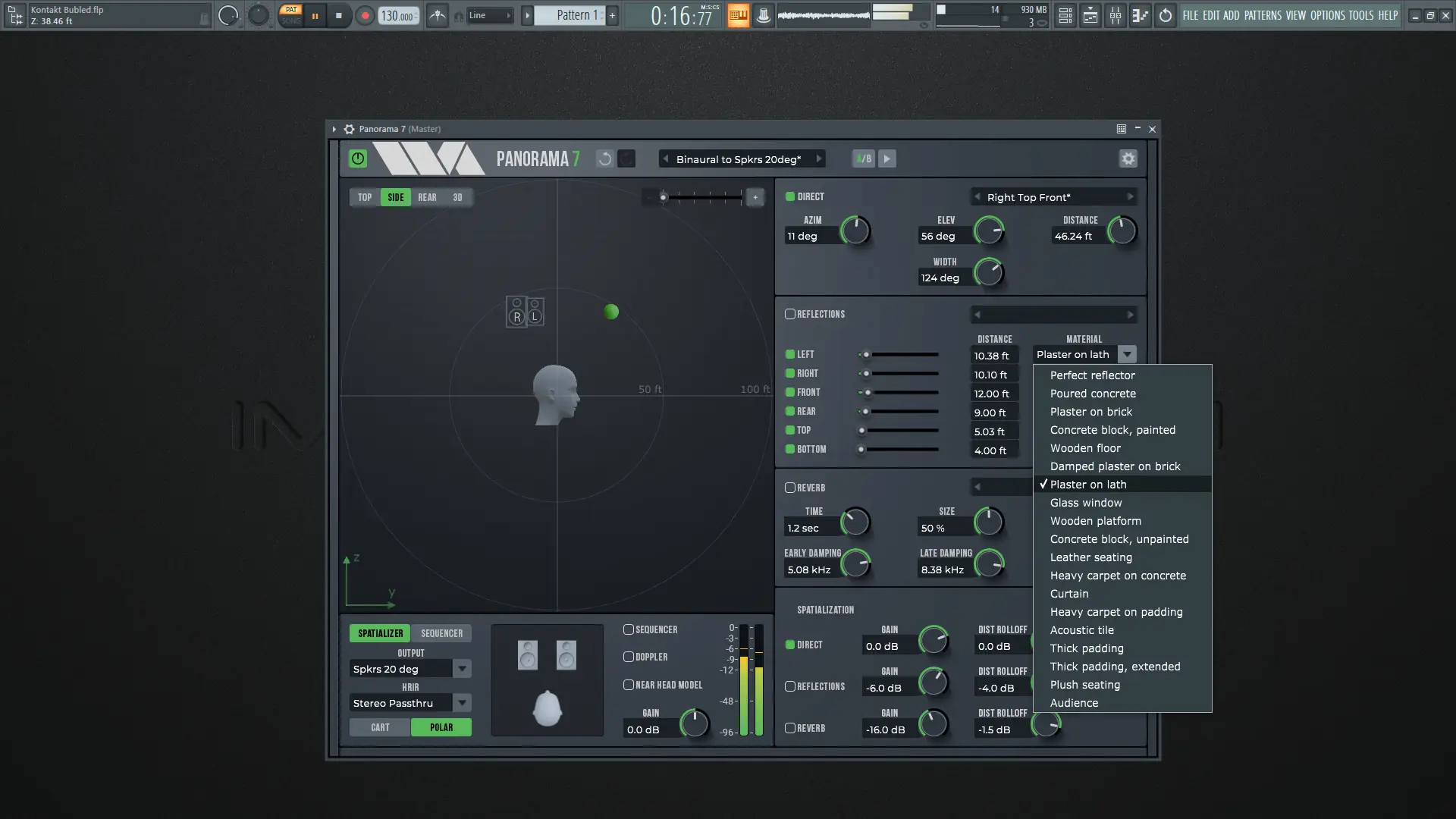Click the plus zoom button above viewer
The width and height of the screenshot is (1456, 819).
(x=755, y=197)
